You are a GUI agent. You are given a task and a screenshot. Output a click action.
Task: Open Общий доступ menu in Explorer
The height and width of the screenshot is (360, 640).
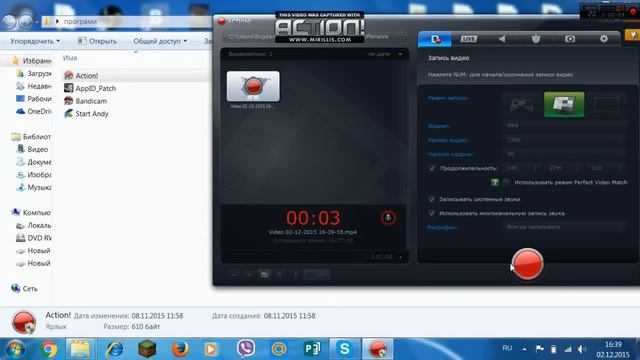[160, 41]
